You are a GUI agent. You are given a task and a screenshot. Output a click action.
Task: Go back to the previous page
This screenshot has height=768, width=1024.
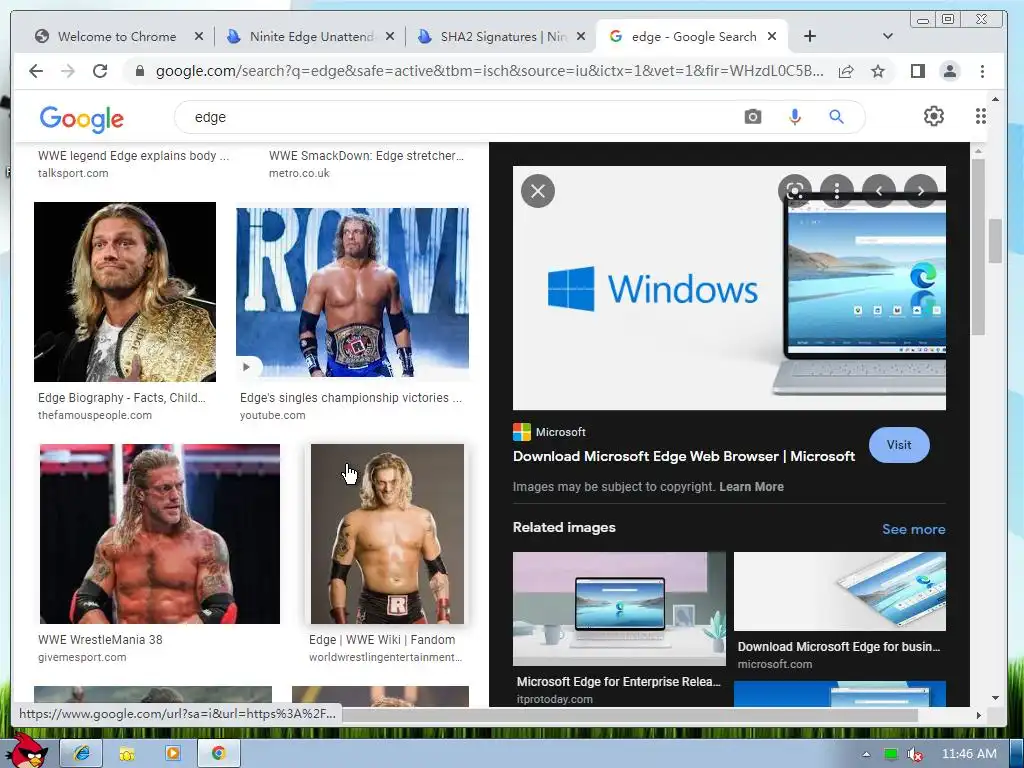36,71
